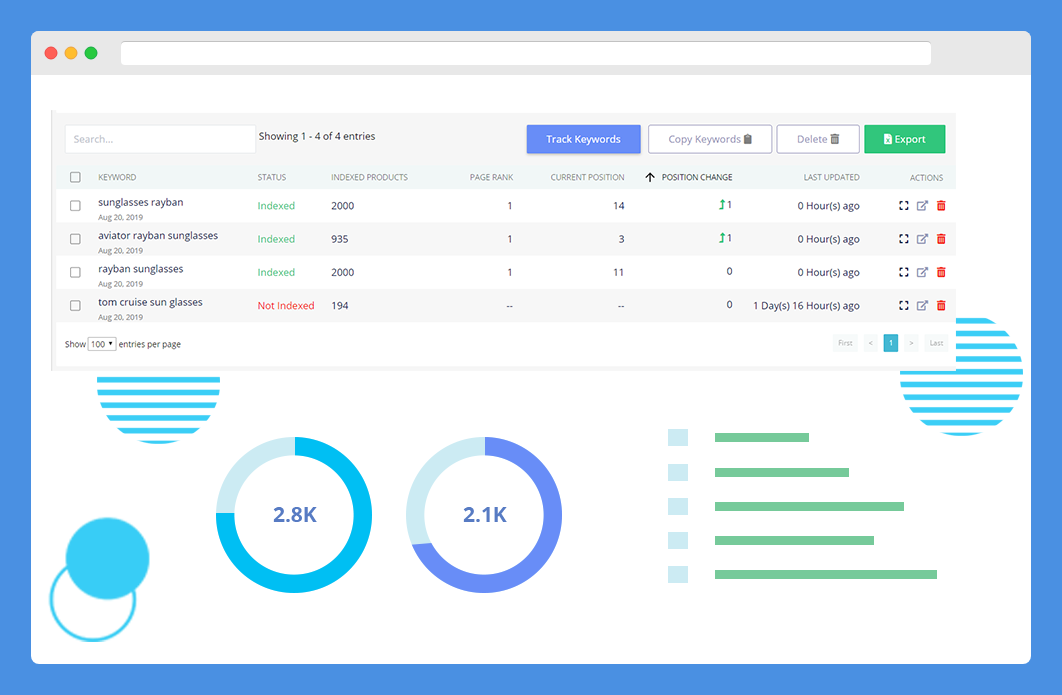Sort by Last Updated column header
The height and width of the screenshot is (695, 1062).
pyautogui.click(x=832, y=177)
